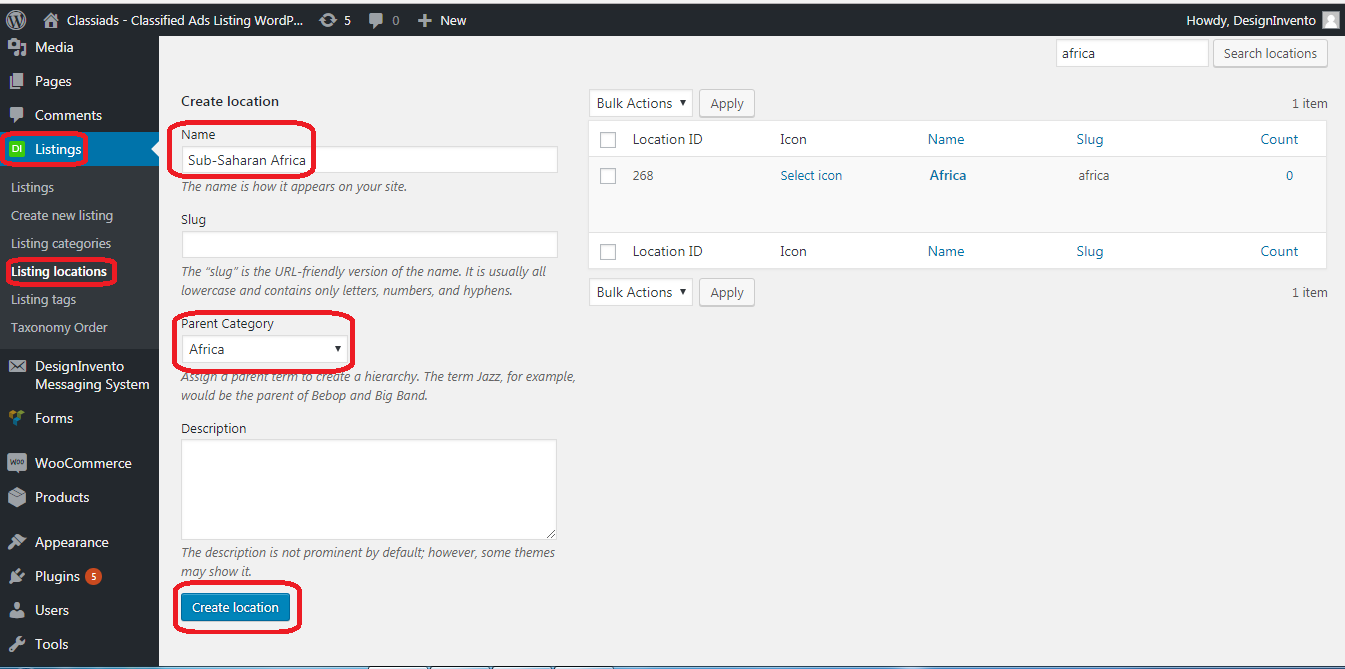The height and width of the screenshot is (669, 1345).
Task: Open the Parent Category dropdown showing Africa
Action: [265, 349]
